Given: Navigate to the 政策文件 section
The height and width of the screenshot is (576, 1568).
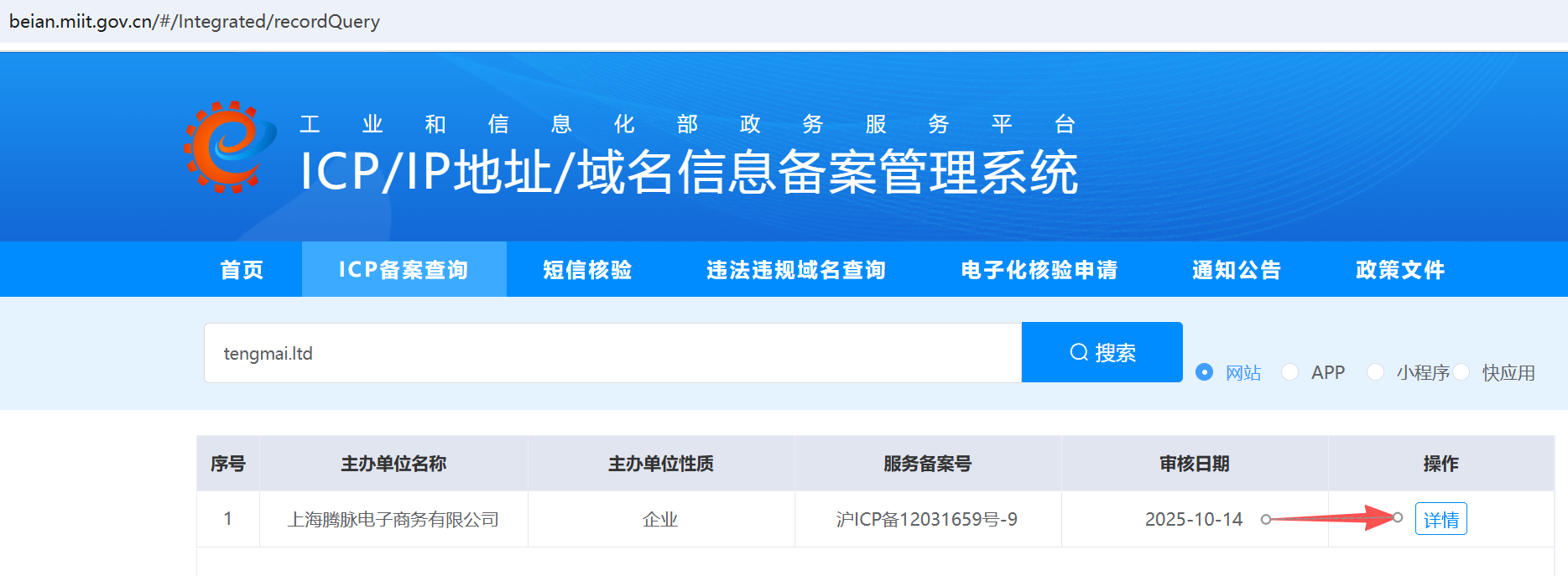Looking at the screenshot, I should (x=1400, y=270).
